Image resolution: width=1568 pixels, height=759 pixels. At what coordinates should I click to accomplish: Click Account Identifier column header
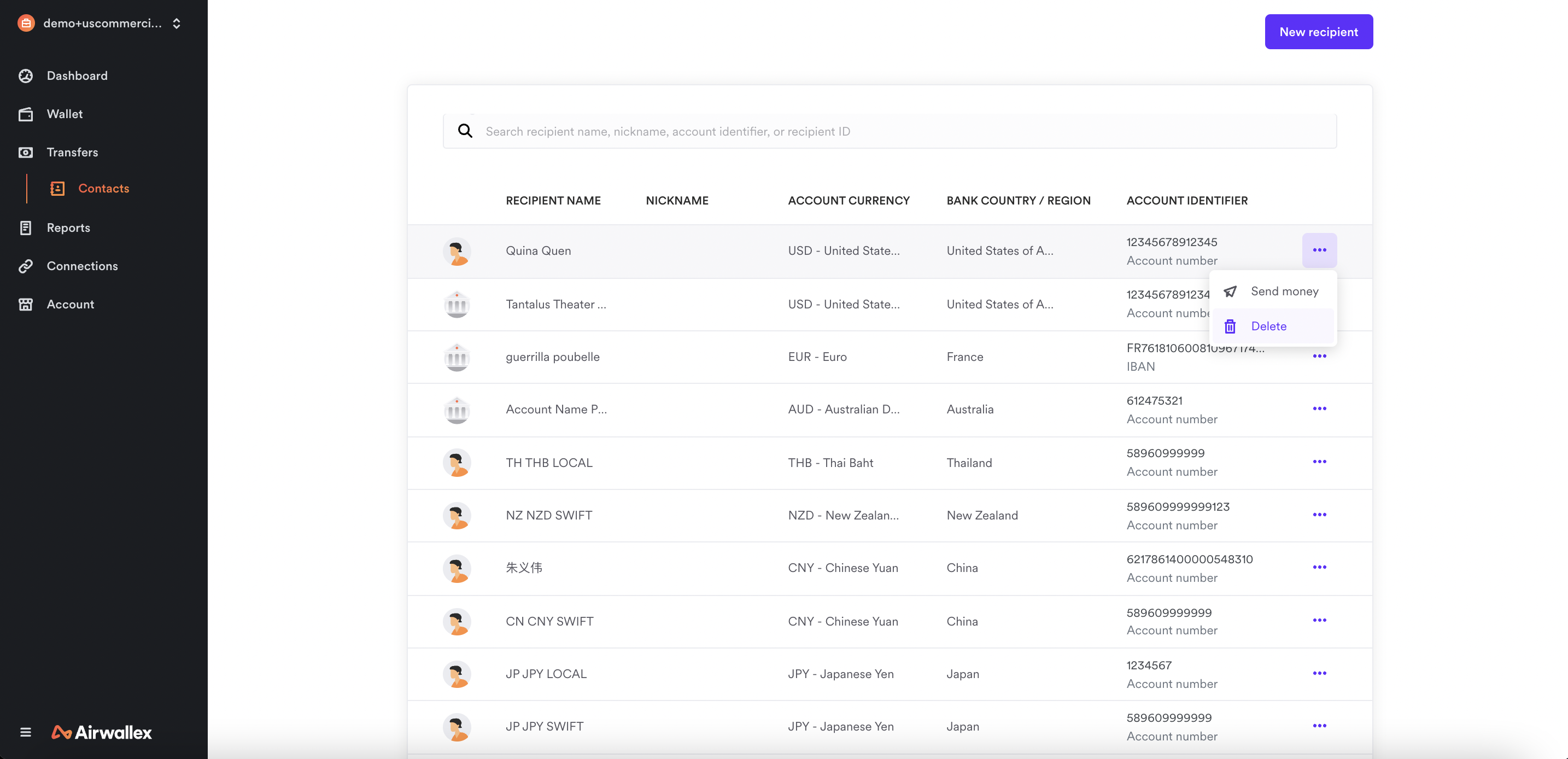pos(1186,201)
